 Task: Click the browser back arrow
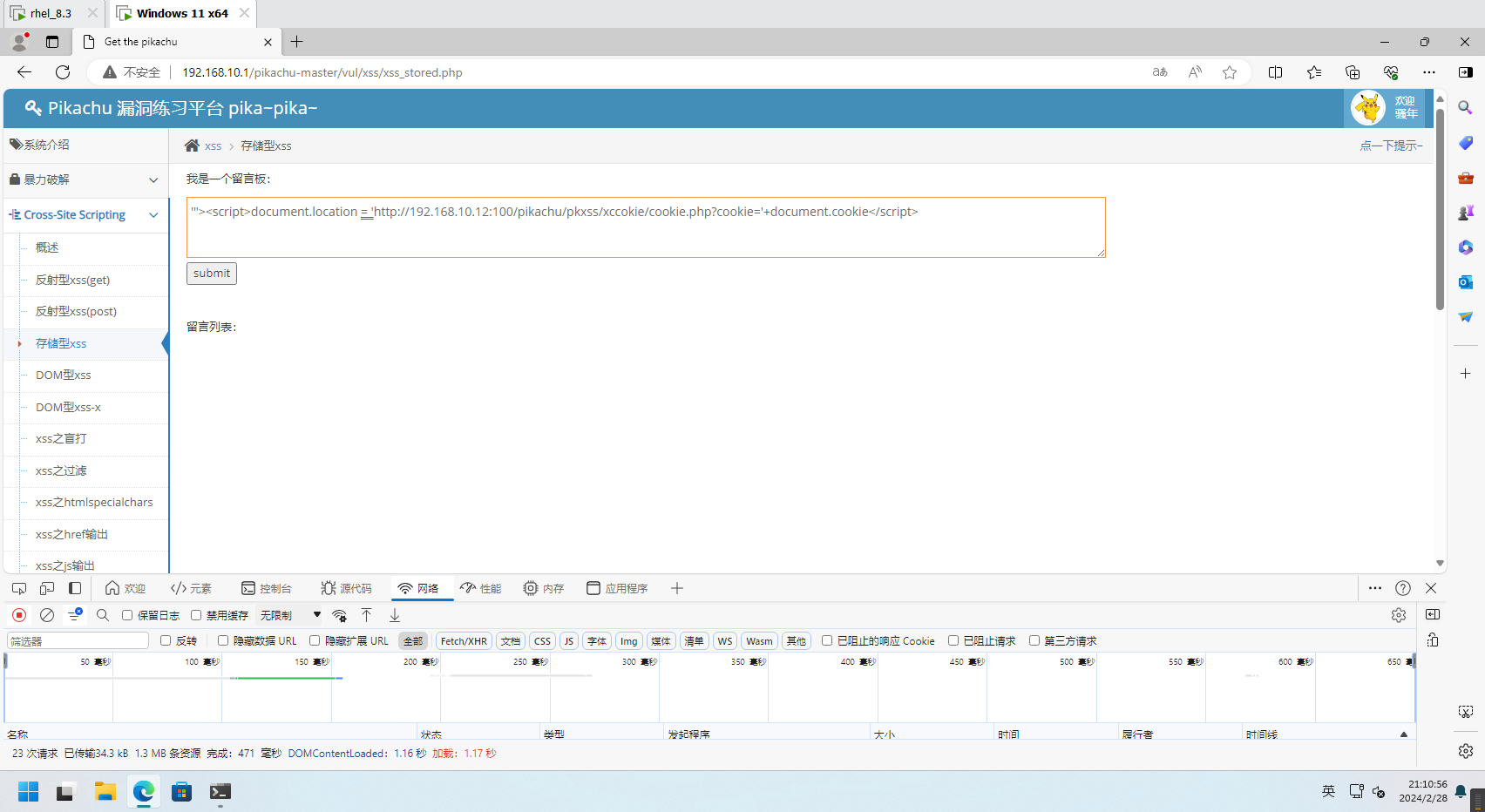click(x=24, y=72)
